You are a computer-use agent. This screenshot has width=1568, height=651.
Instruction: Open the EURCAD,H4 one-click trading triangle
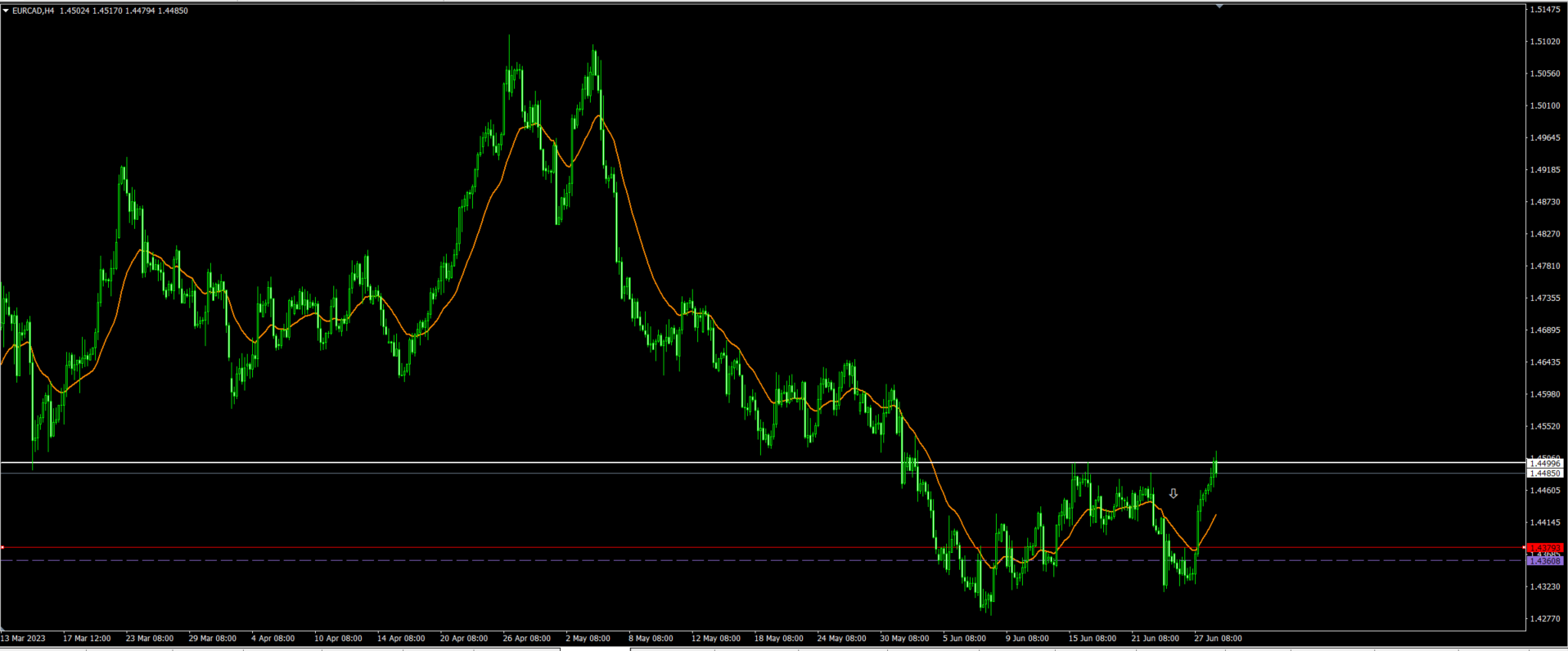(x=6, y=11)
